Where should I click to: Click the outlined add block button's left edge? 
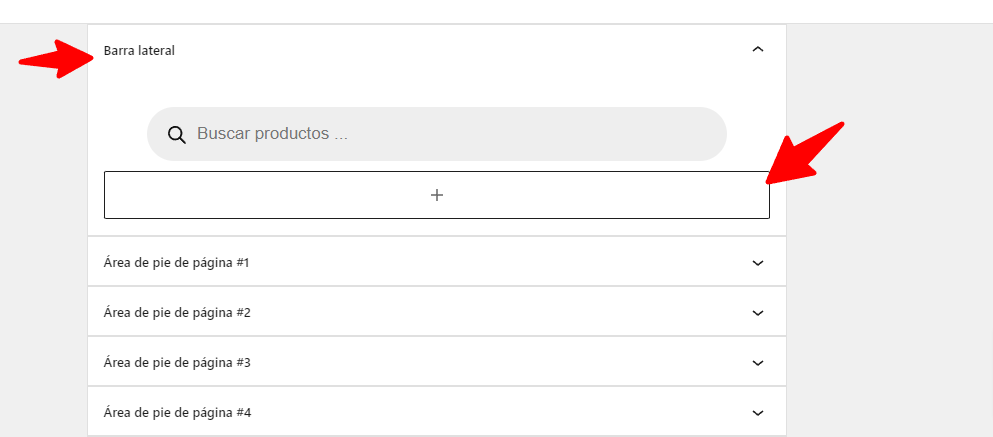tap(106, 195)
